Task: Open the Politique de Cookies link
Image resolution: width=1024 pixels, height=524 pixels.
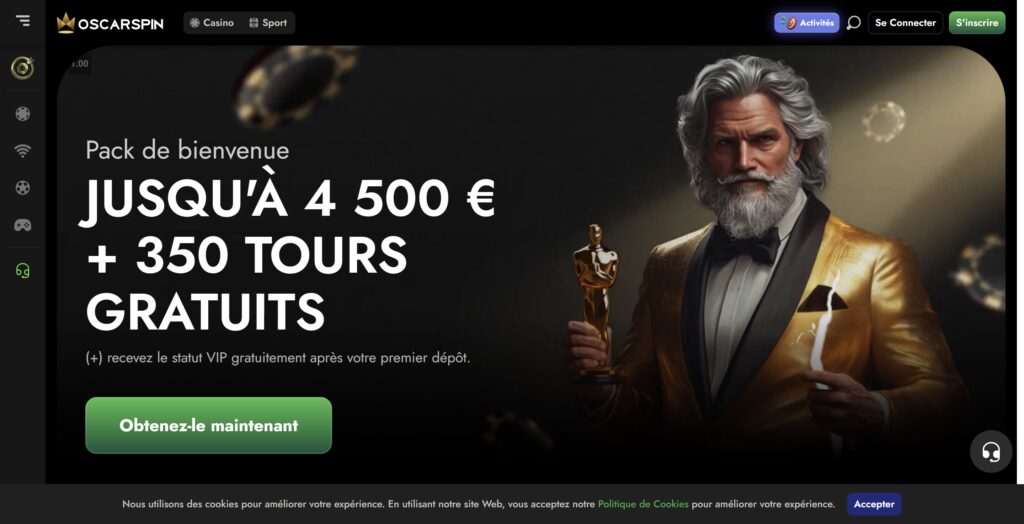Action: tap(643, 504)
